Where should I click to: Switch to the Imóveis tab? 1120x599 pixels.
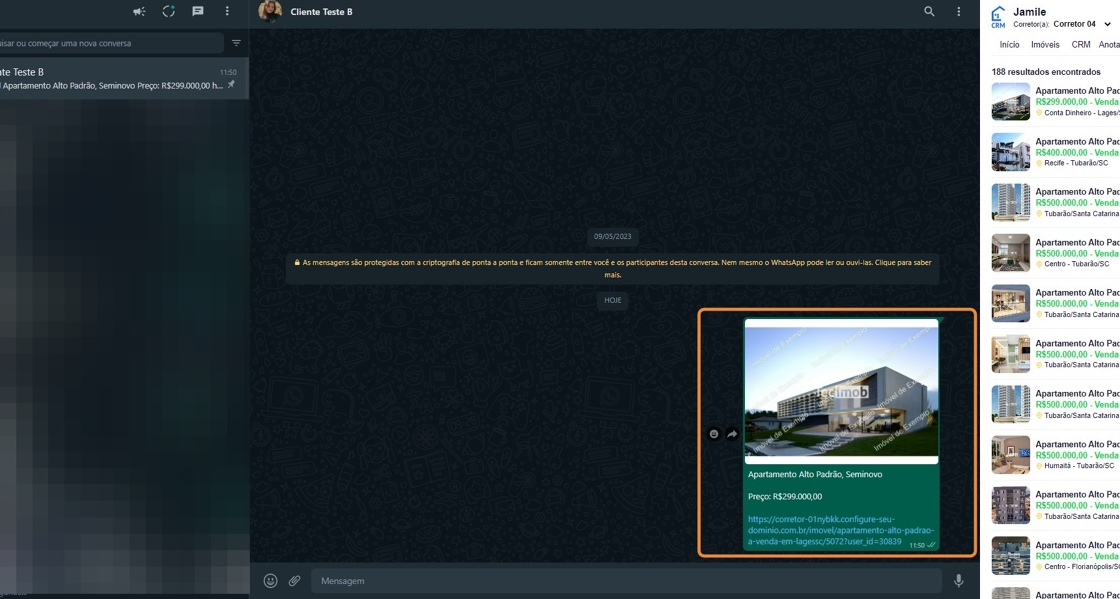pos(1045,45)
